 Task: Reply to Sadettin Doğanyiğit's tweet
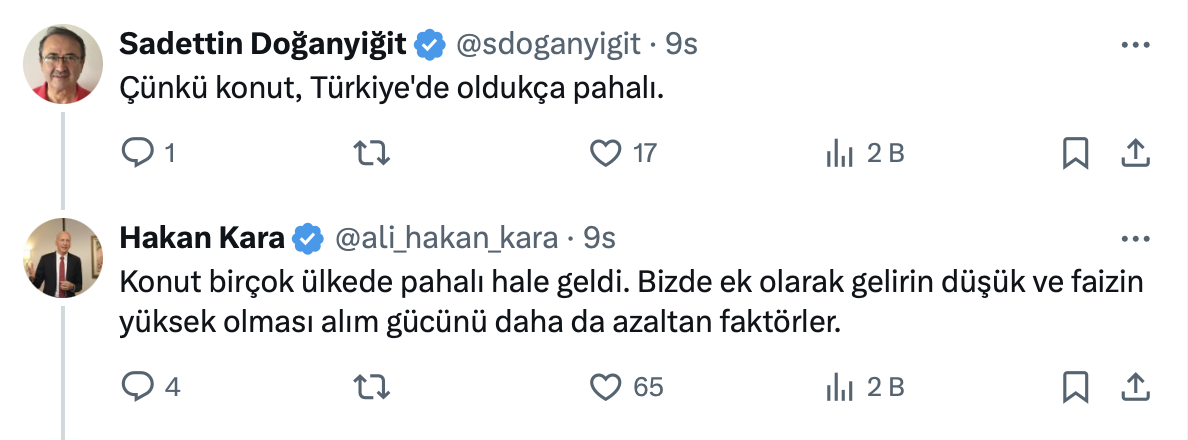(135, 153)
